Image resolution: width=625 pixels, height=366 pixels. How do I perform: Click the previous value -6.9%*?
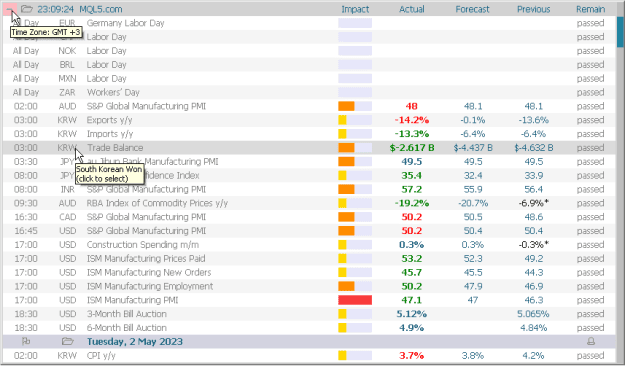pyautogui.click(x=533, y=203)
